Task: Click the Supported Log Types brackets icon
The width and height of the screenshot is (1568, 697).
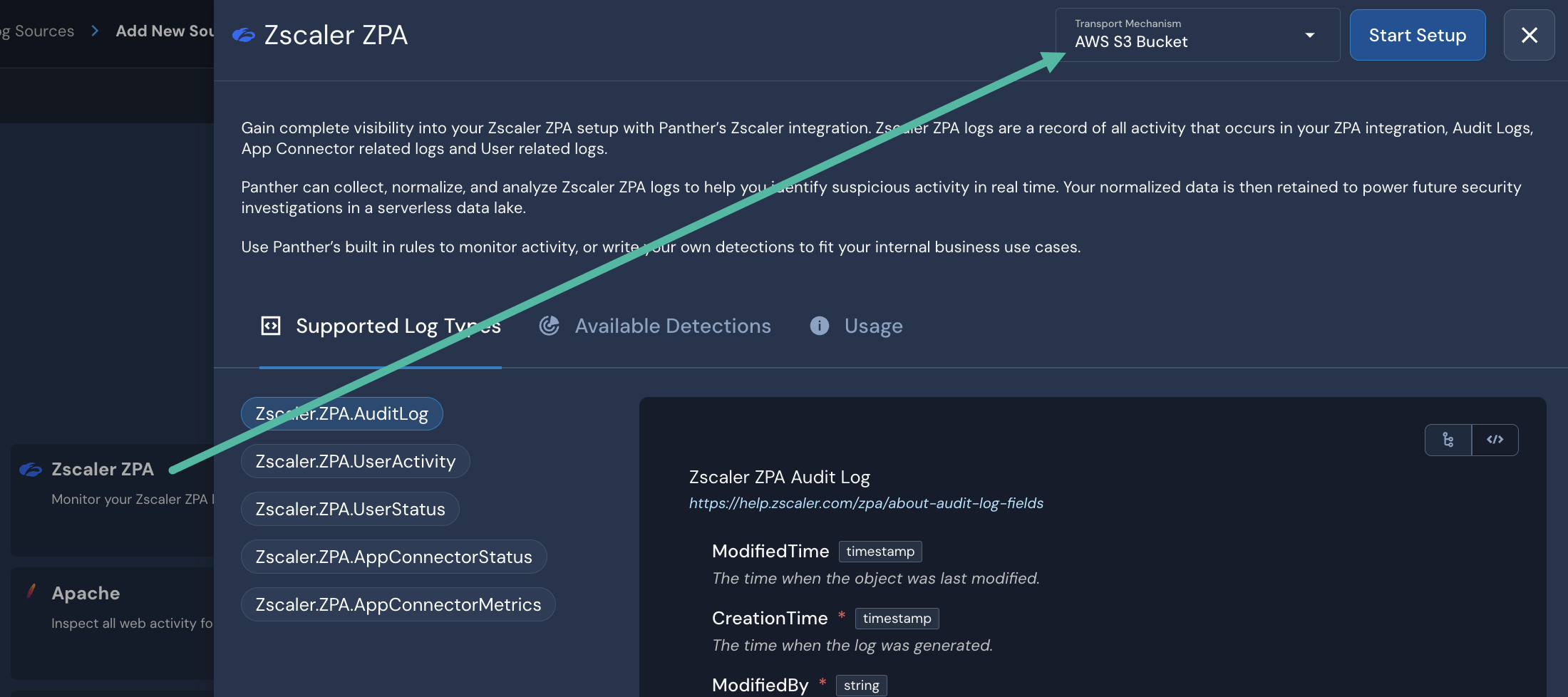Action: tap(271, 325)
